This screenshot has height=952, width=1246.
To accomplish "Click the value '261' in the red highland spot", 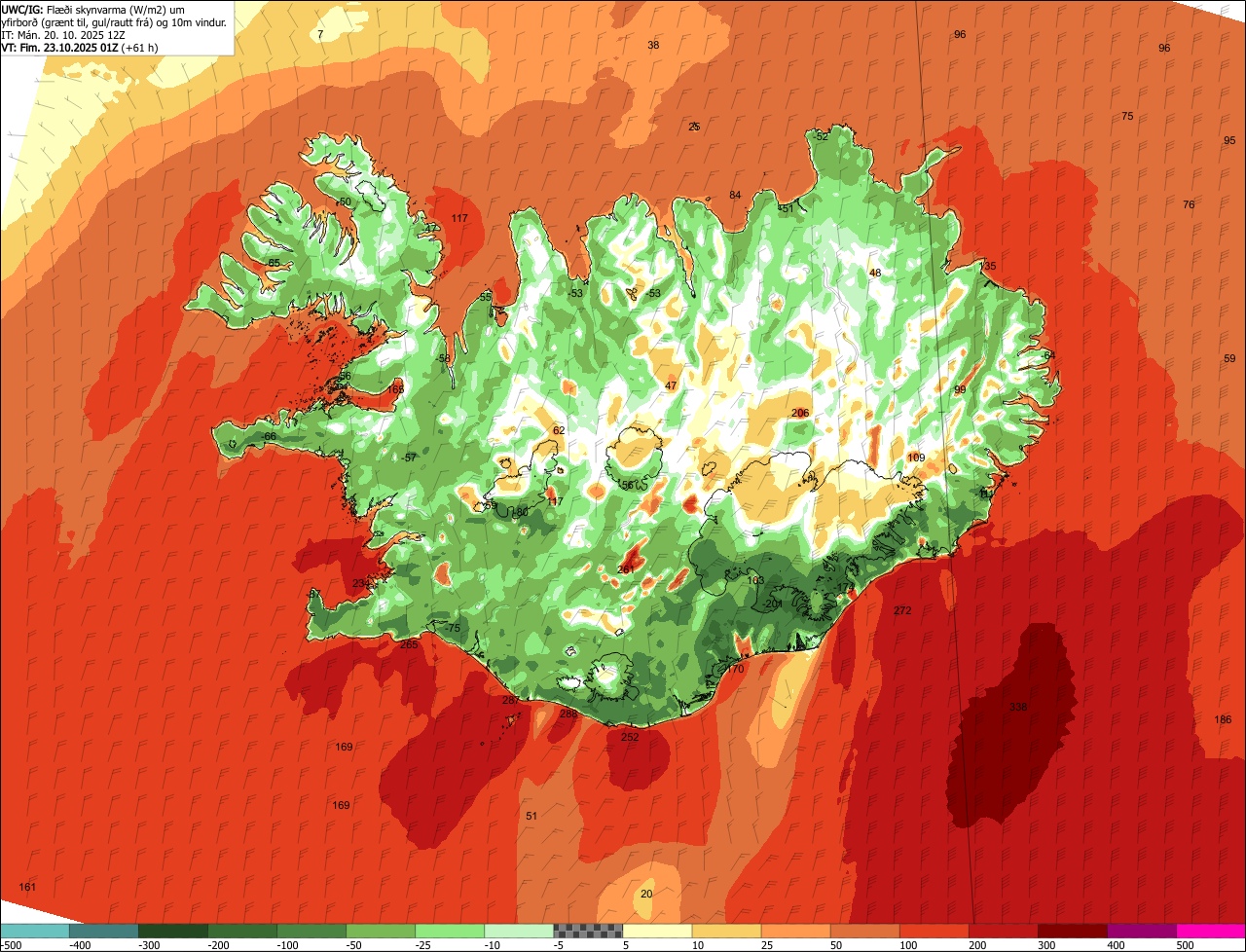I will coord(626,569).
